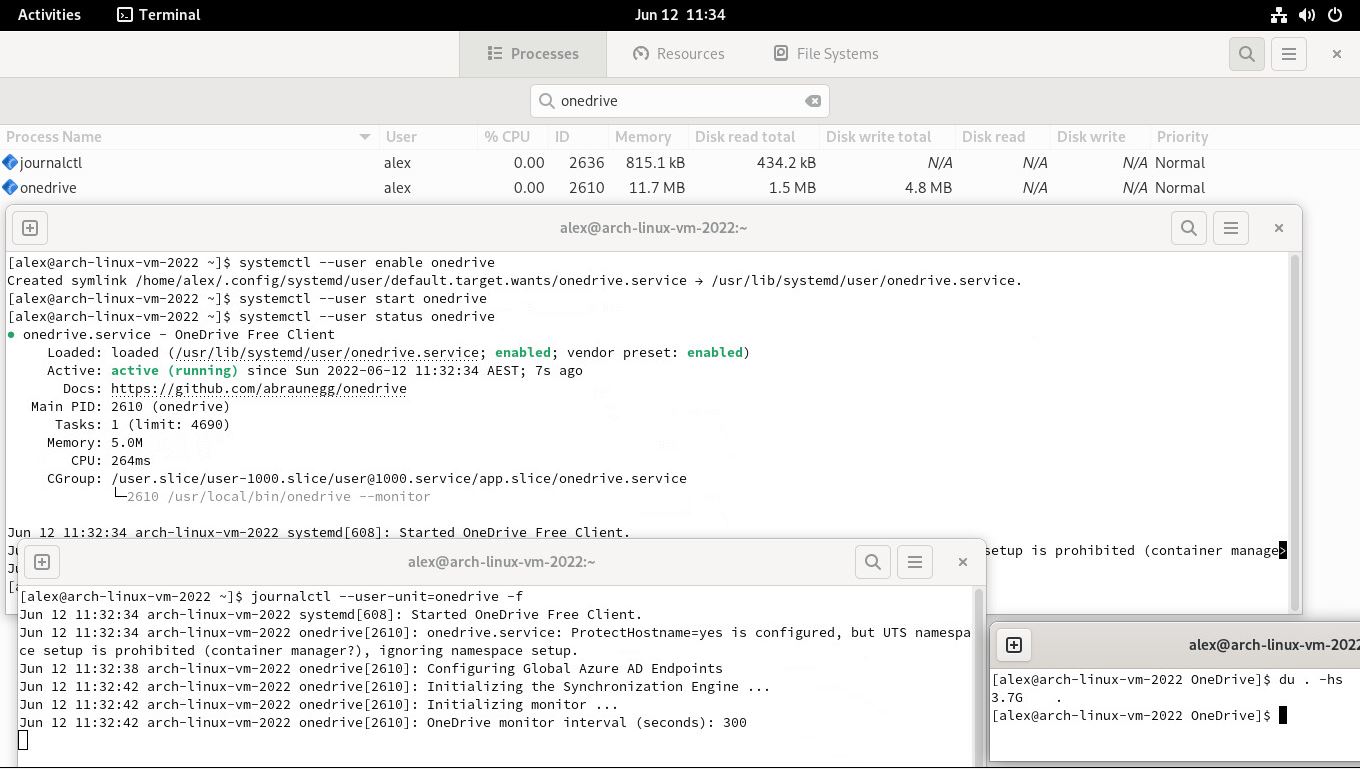
Task: Open the Activities overview
Action: click(x=48, y=14)
